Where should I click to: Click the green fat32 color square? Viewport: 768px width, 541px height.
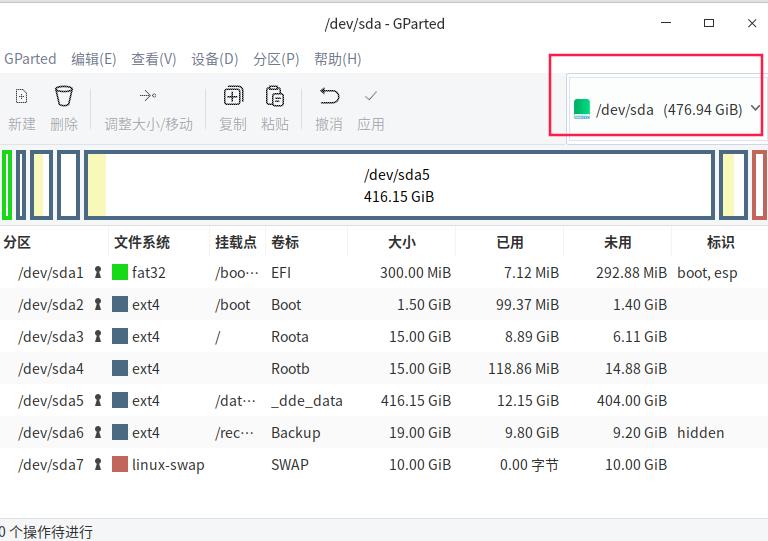coord(120,272)
